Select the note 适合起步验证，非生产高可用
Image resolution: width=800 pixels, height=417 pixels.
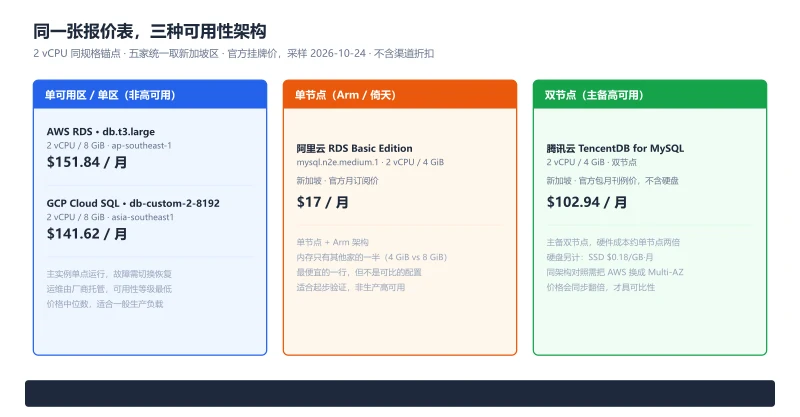pos(351,287)
